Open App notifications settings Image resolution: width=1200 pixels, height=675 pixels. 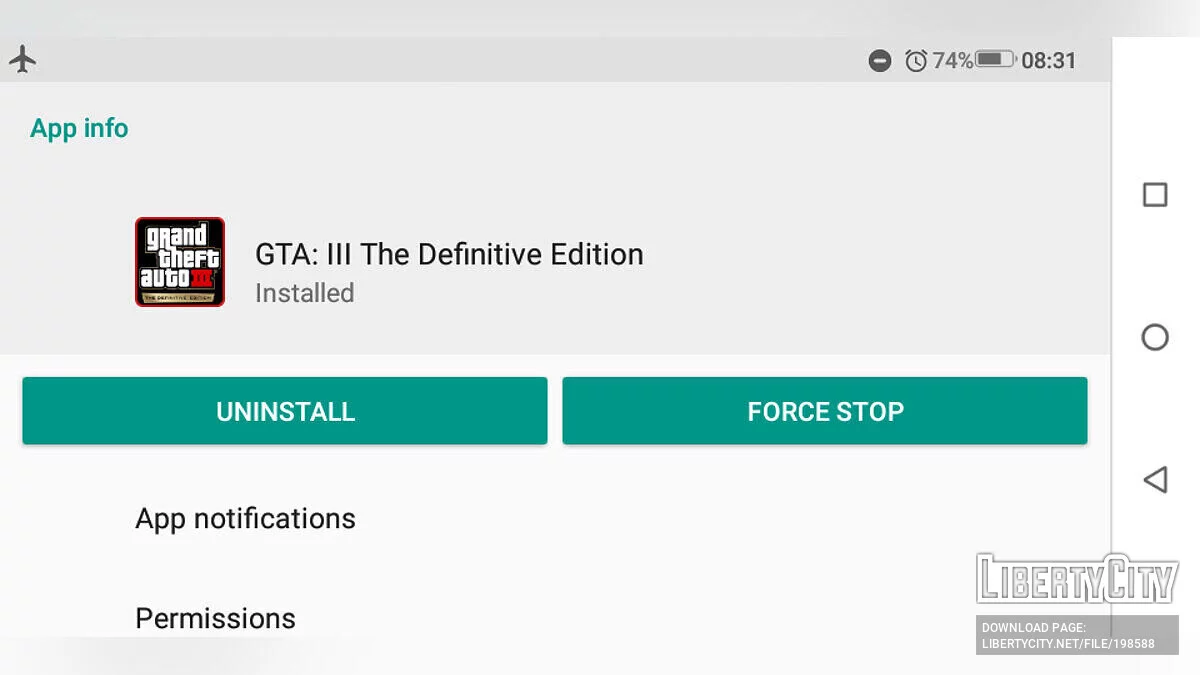coord(246,518)
